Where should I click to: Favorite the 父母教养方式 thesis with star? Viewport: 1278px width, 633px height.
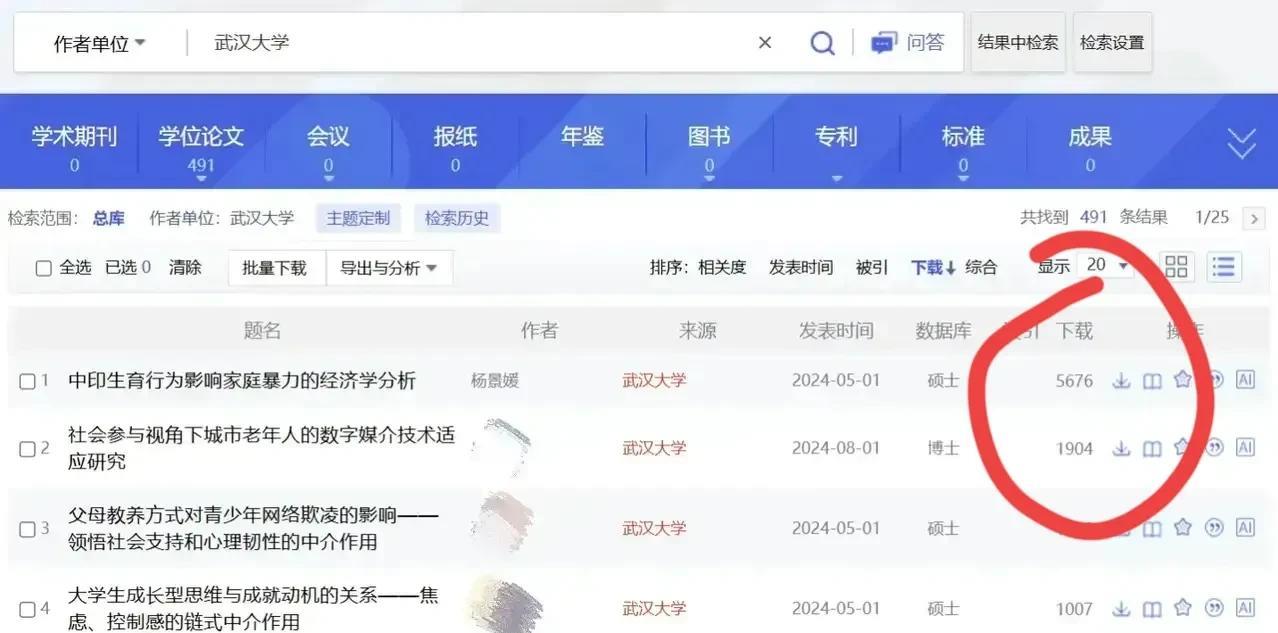(1183, 527)
